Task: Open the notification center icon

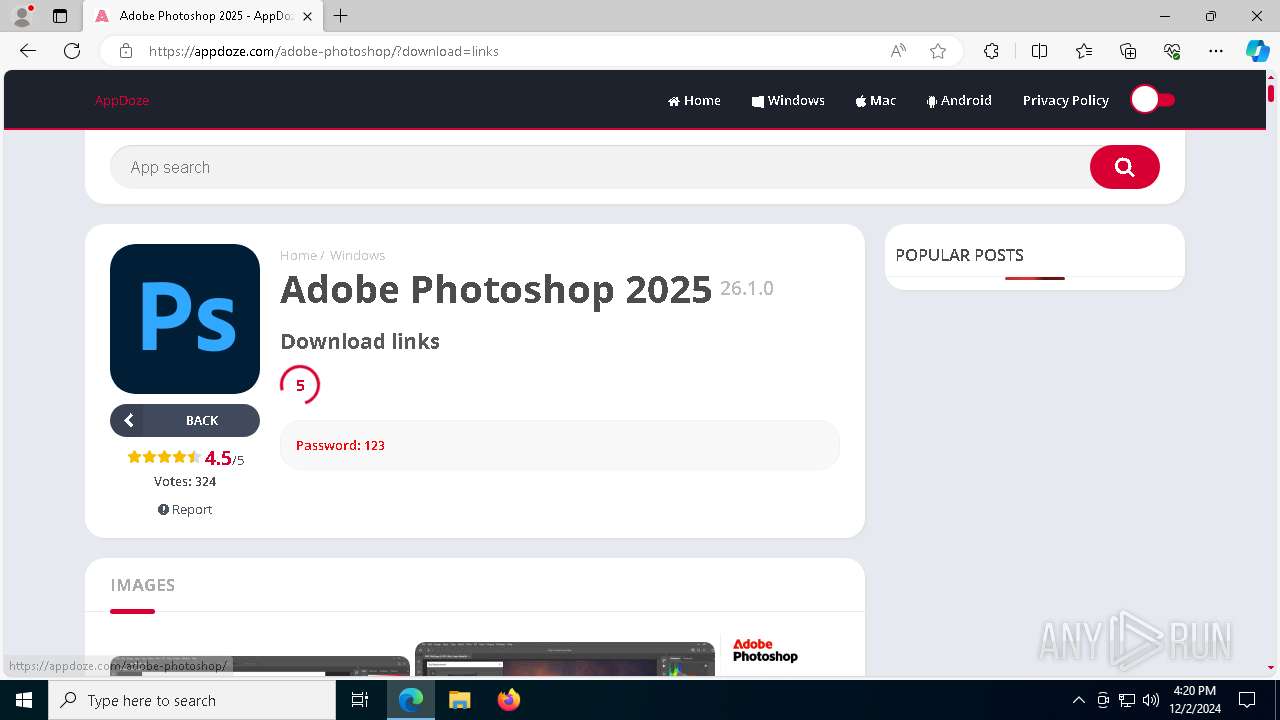Action: pyautogui.click(x=1247, y=700)
